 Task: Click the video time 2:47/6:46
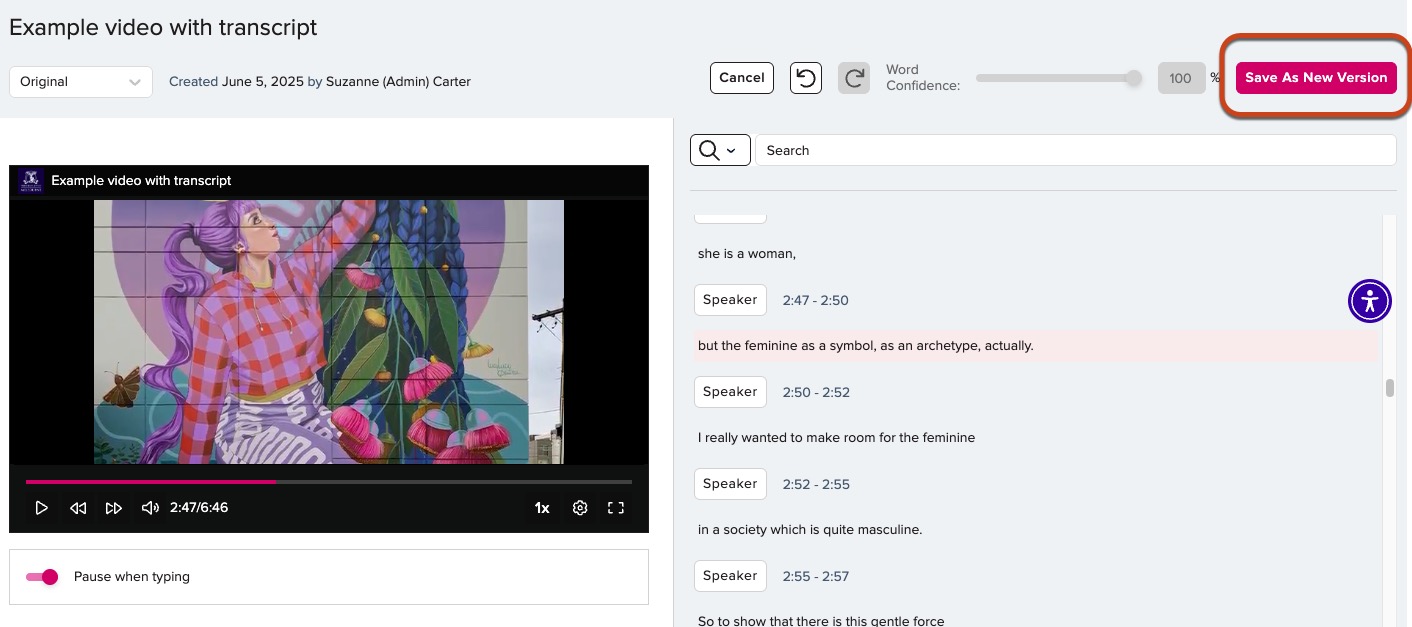point(199,508)
